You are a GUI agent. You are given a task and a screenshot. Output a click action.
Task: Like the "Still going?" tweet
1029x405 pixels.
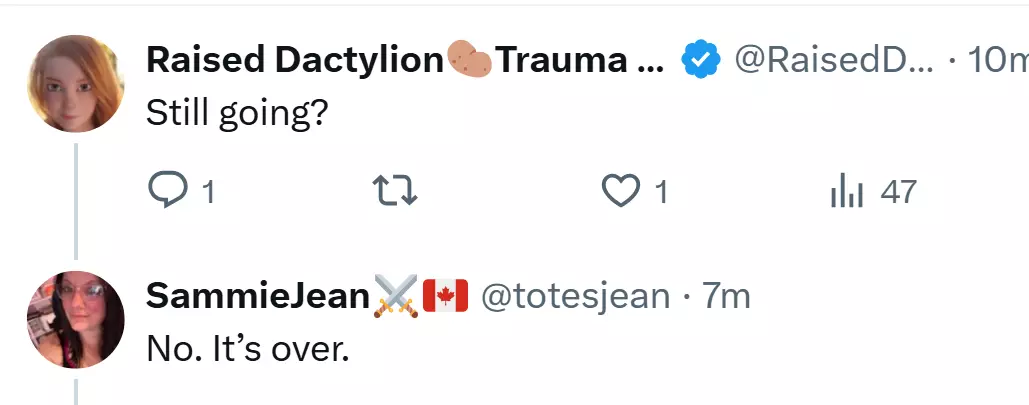coord(621,191)
